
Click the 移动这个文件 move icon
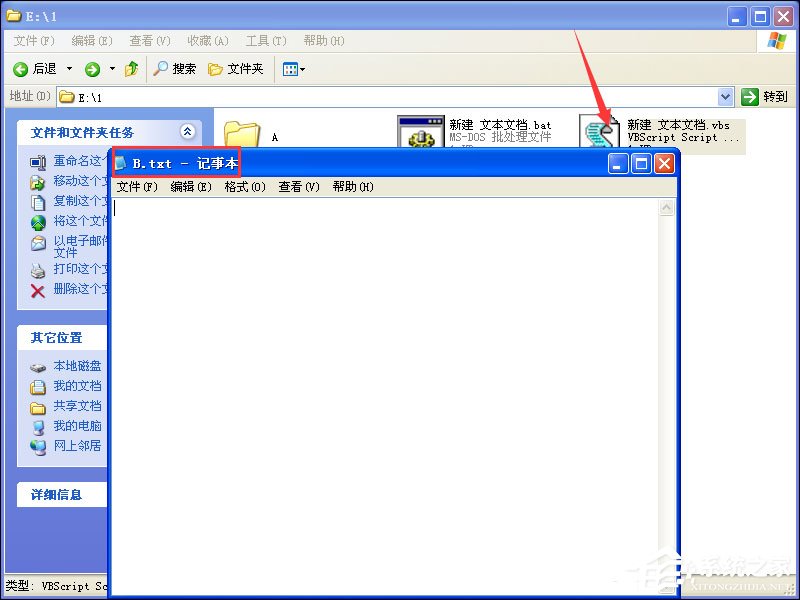[x=38, y=182]
